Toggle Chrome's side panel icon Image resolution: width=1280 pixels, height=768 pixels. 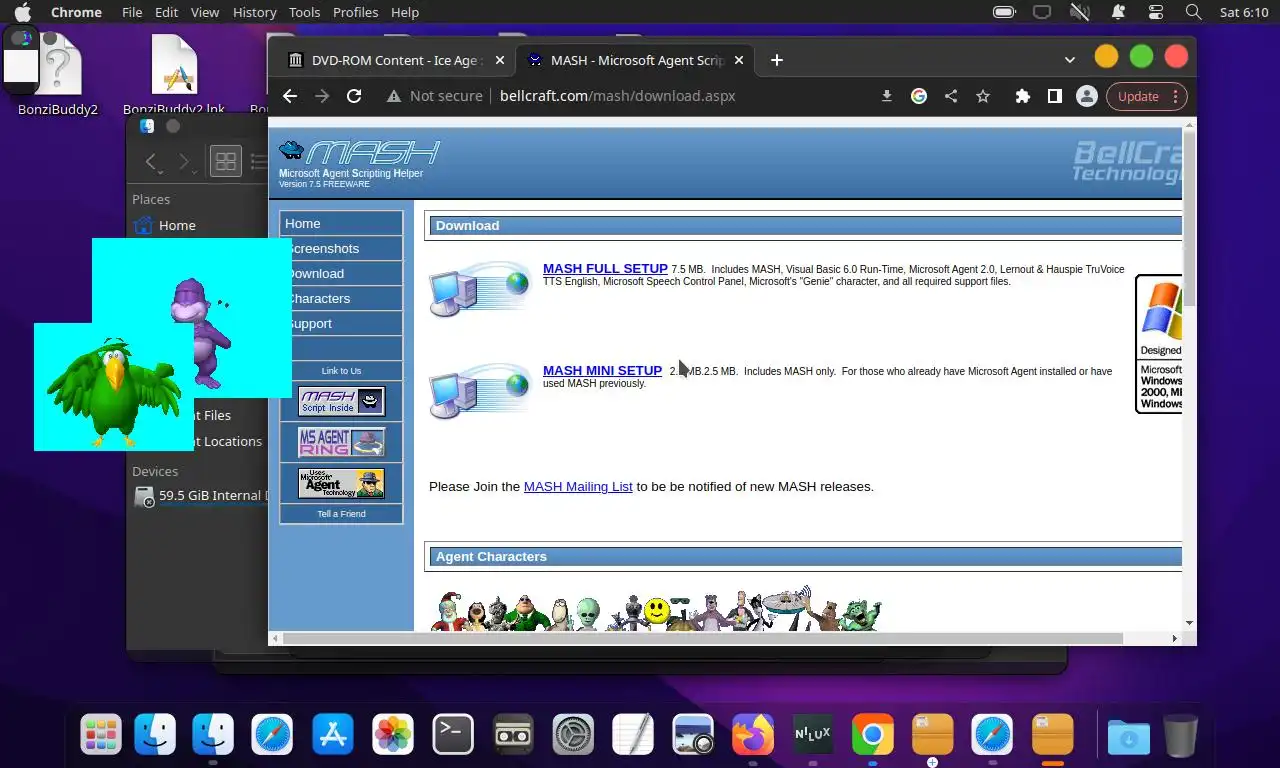click(x=1054, y=96)
